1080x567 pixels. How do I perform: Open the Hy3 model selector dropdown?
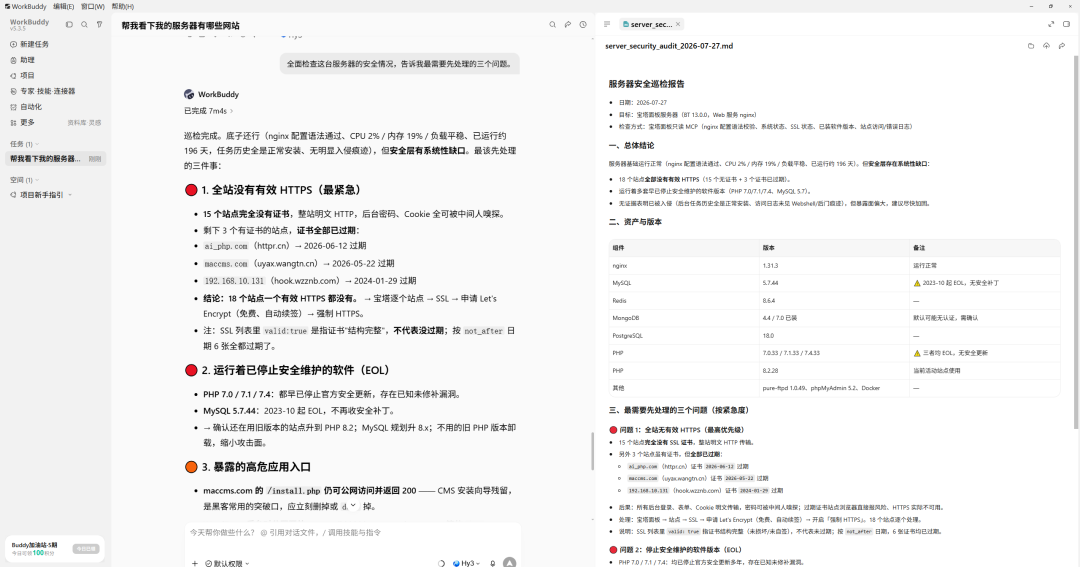[x=466, y=563]
